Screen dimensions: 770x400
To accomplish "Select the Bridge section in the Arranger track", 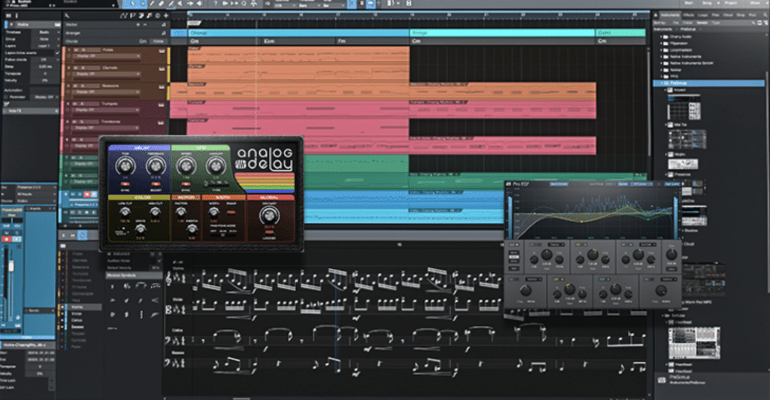I will [x=502, y=33].
